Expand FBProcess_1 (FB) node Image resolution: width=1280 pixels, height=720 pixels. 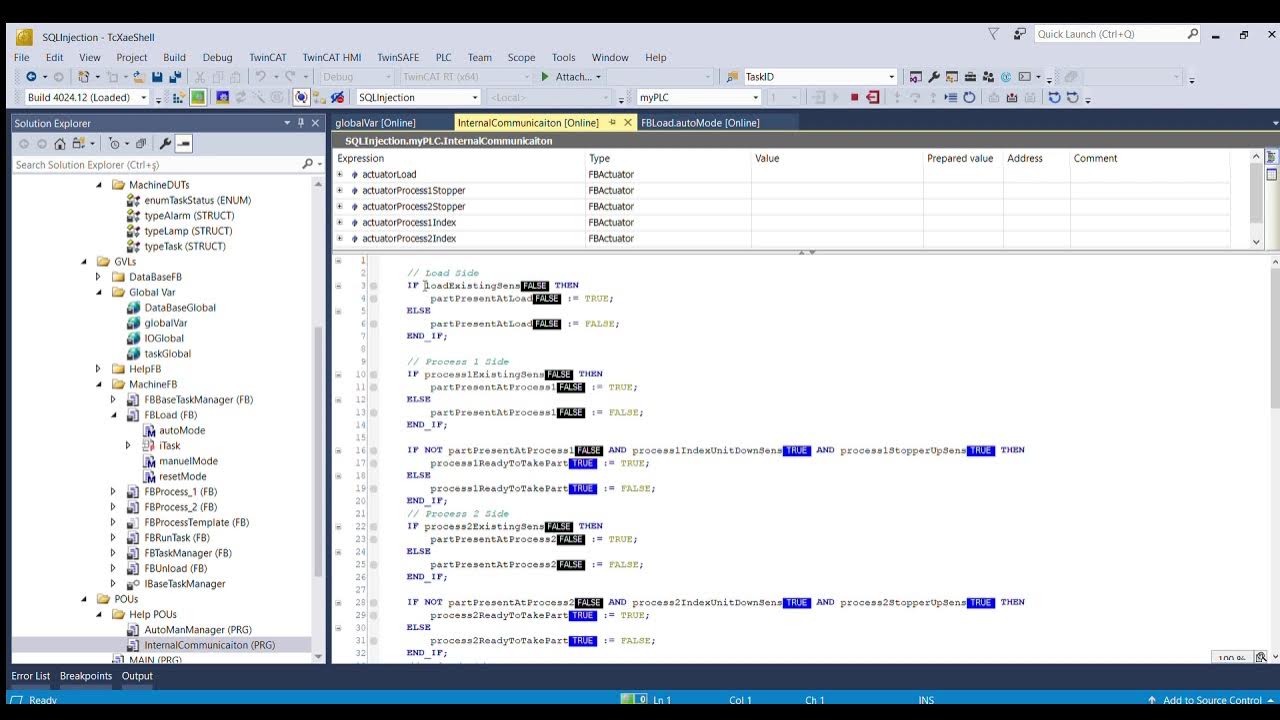click(114, 492)
